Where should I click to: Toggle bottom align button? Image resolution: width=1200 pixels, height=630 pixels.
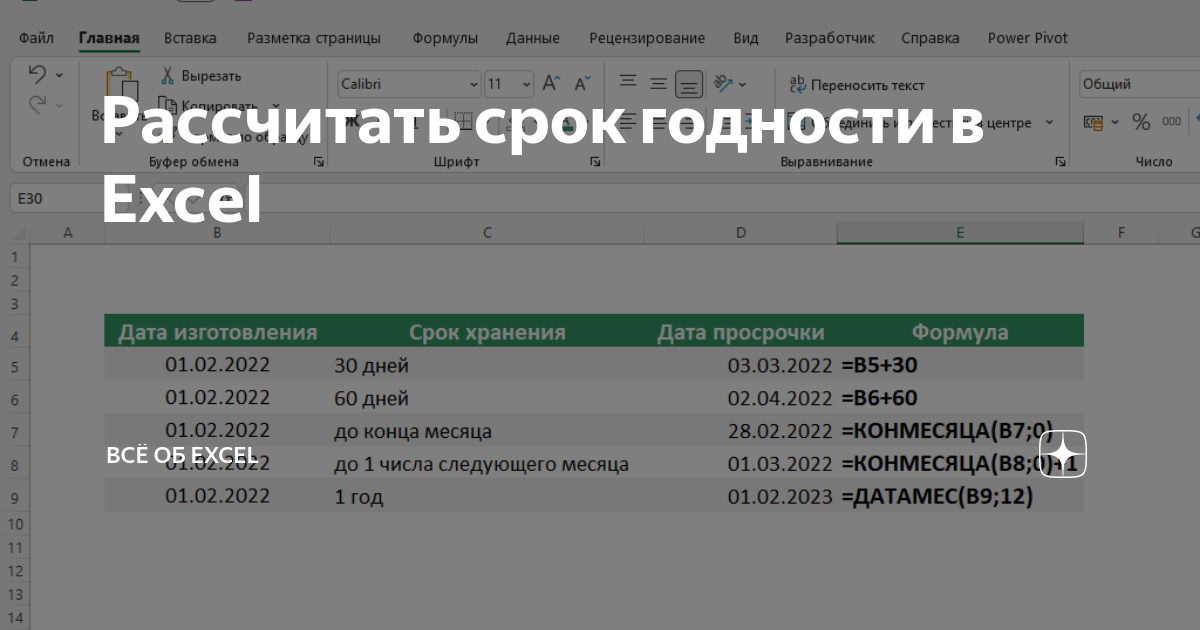[x=689, y=84]
